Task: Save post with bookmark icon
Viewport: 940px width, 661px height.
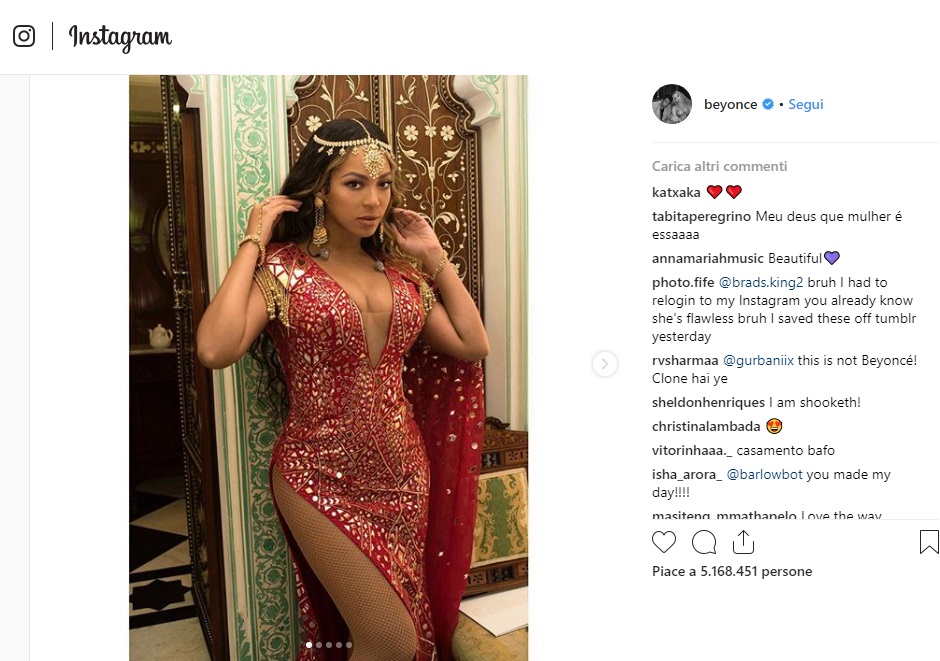Action: (x=928, y=542)
